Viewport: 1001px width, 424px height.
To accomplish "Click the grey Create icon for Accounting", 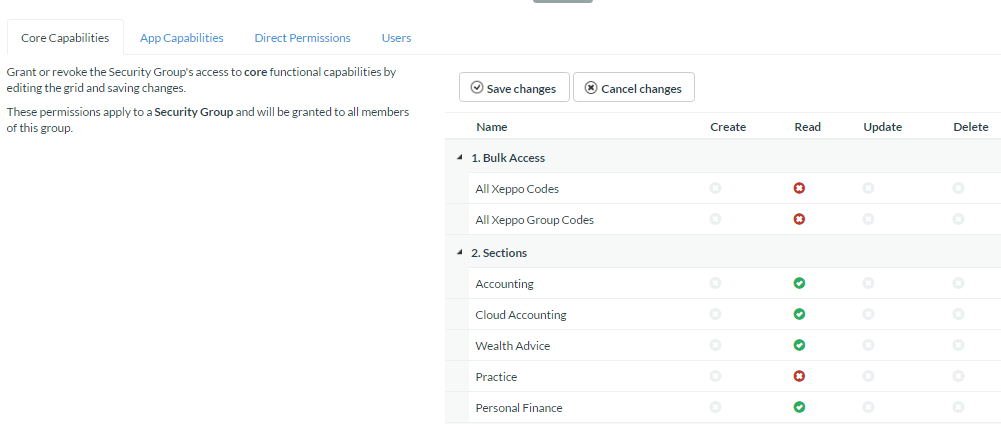I will click(715, 284).
